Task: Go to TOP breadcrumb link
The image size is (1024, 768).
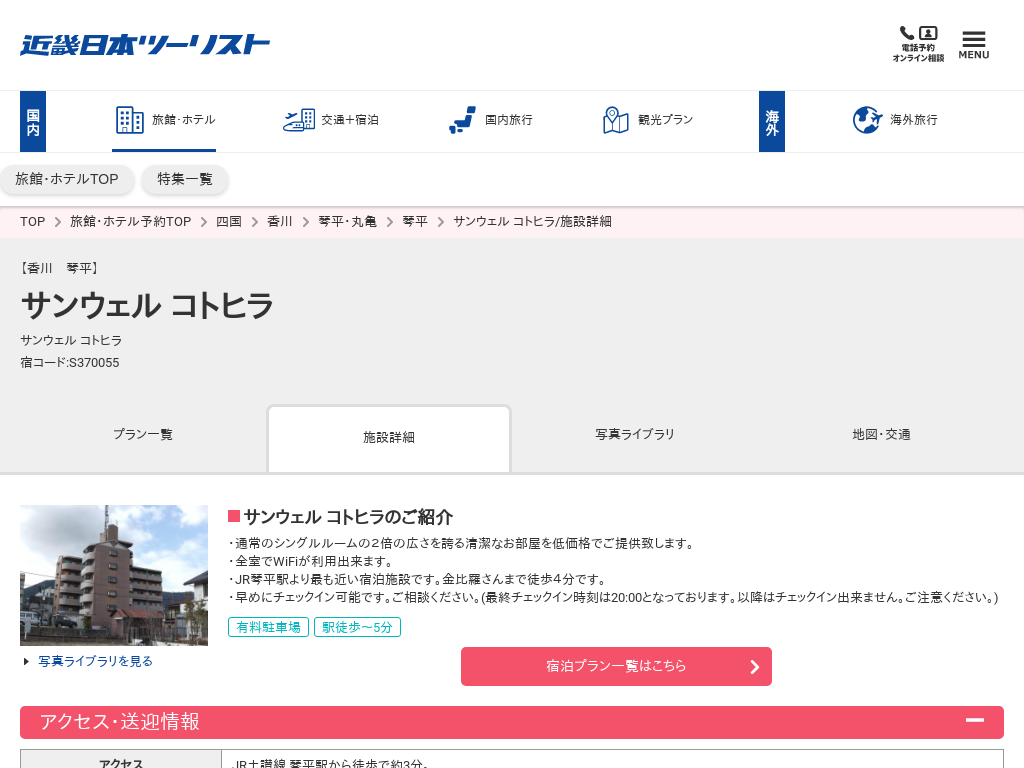Action: 33,221
